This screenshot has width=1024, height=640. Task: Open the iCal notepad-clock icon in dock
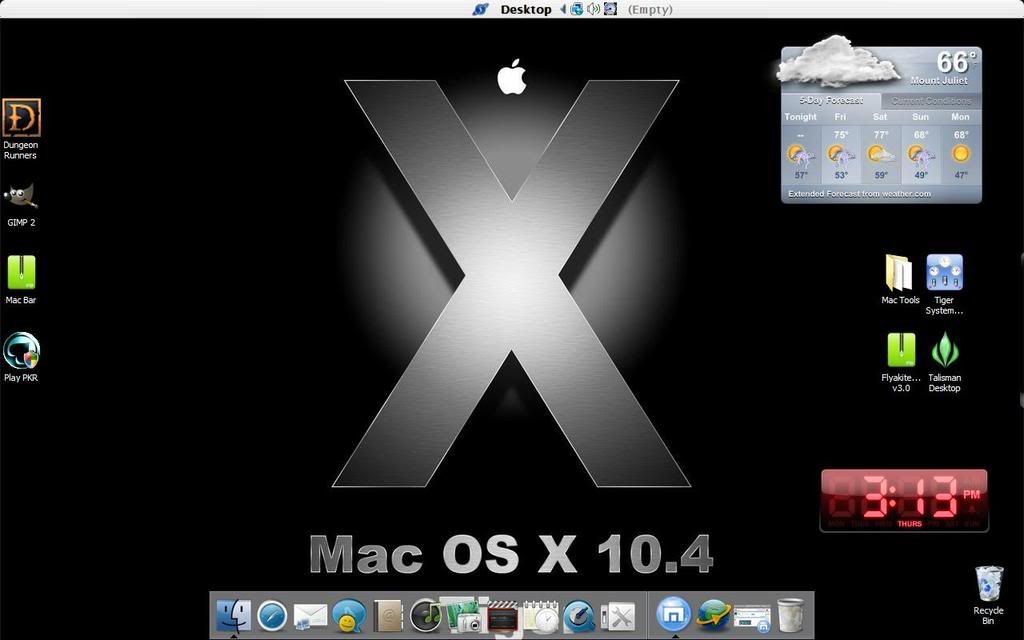[541, 616]
